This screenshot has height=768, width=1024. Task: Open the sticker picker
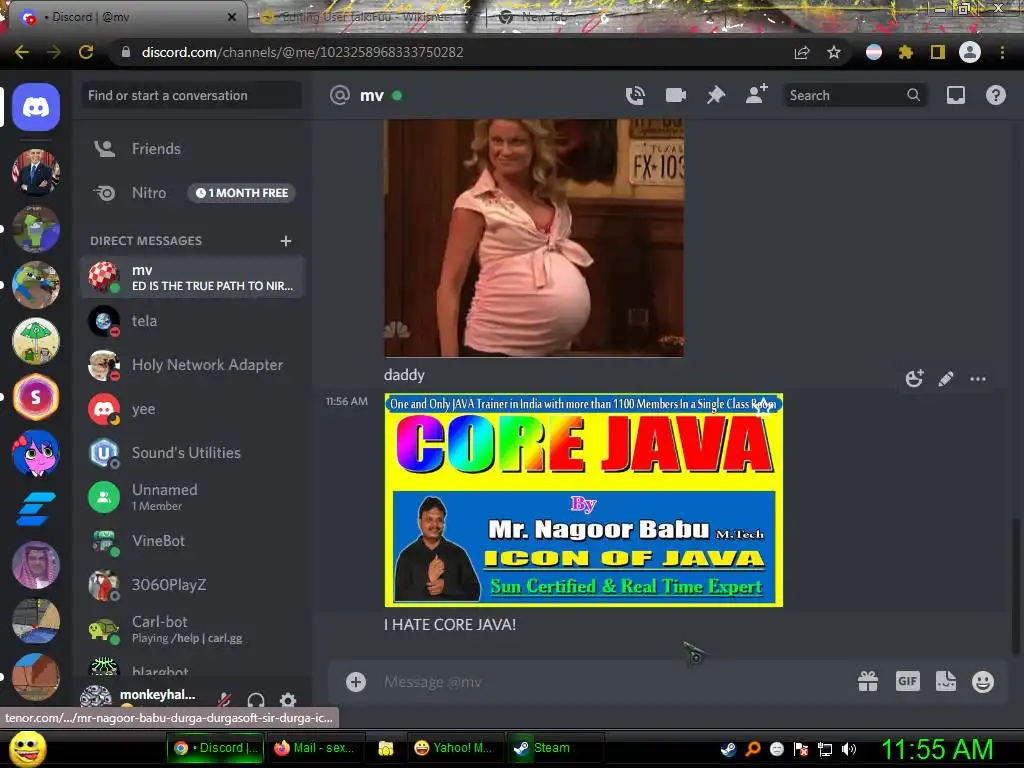click(x=946, y=681)
